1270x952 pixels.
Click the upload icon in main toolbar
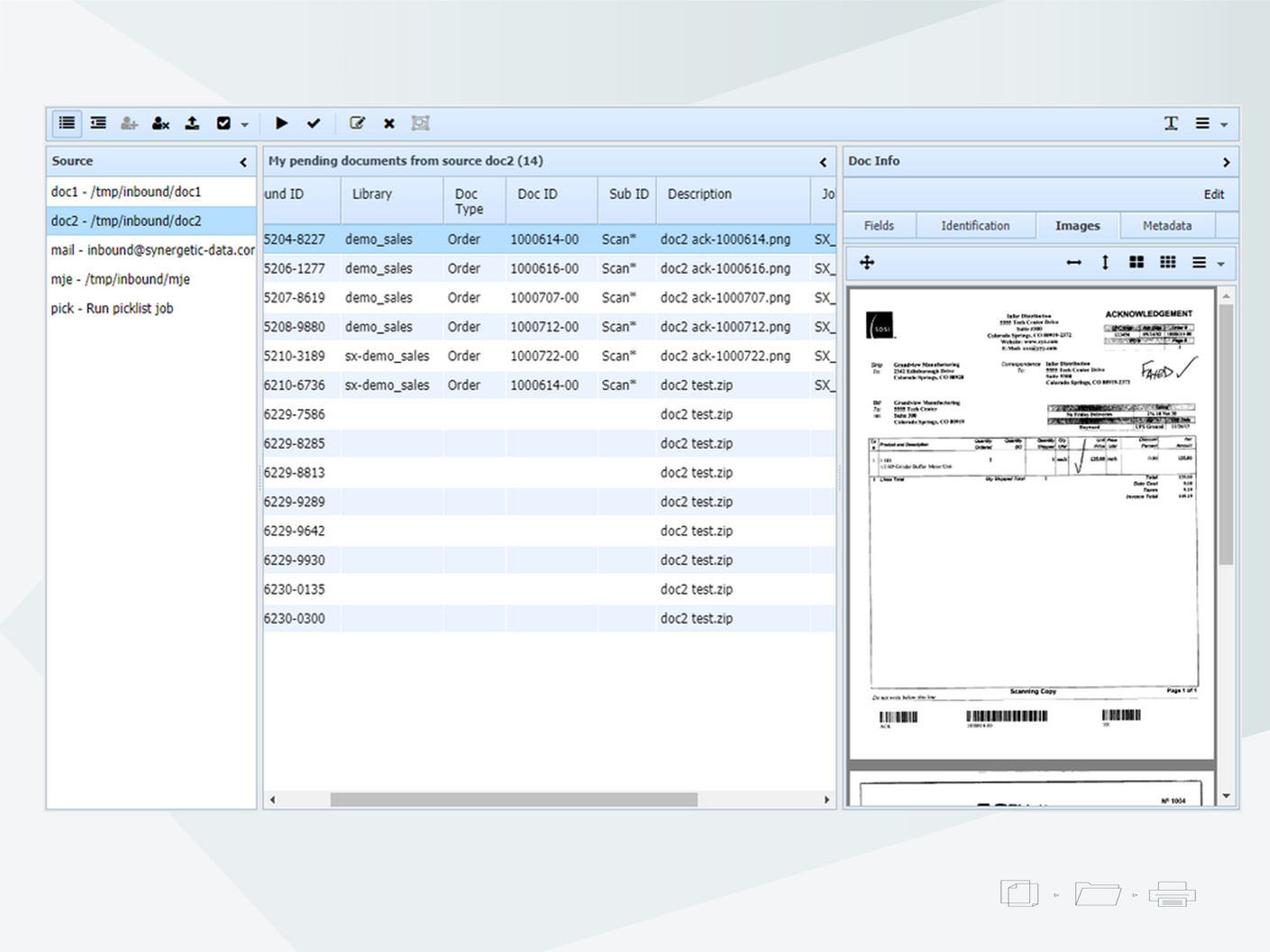point(192,124)
